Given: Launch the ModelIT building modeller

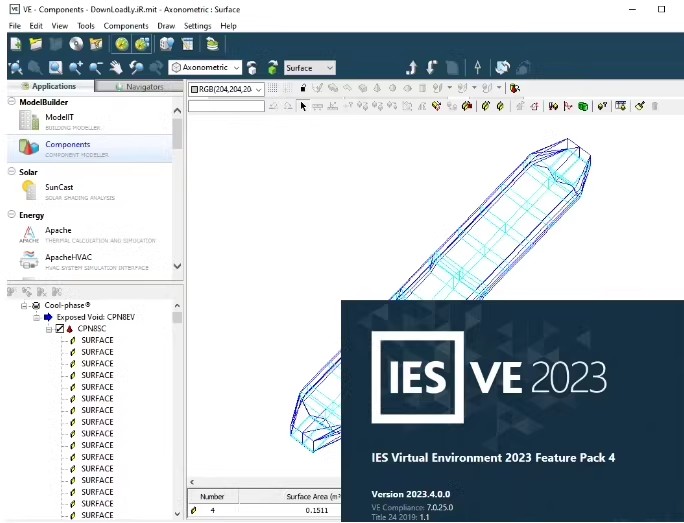Looking at the screenshot, I should coord(89,121).
